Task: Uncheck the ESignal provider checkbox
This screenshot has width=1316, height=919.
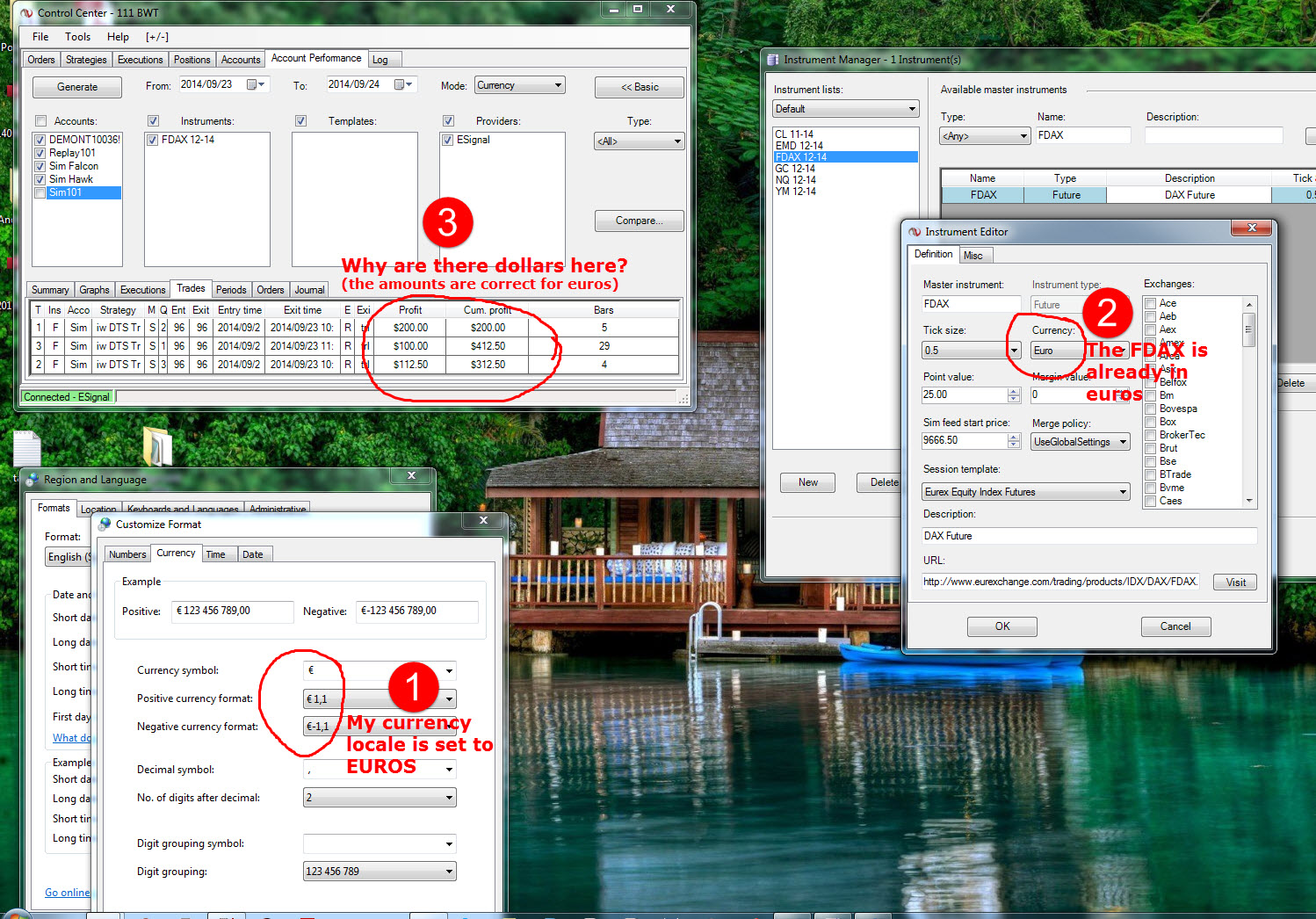Action: 447,140
